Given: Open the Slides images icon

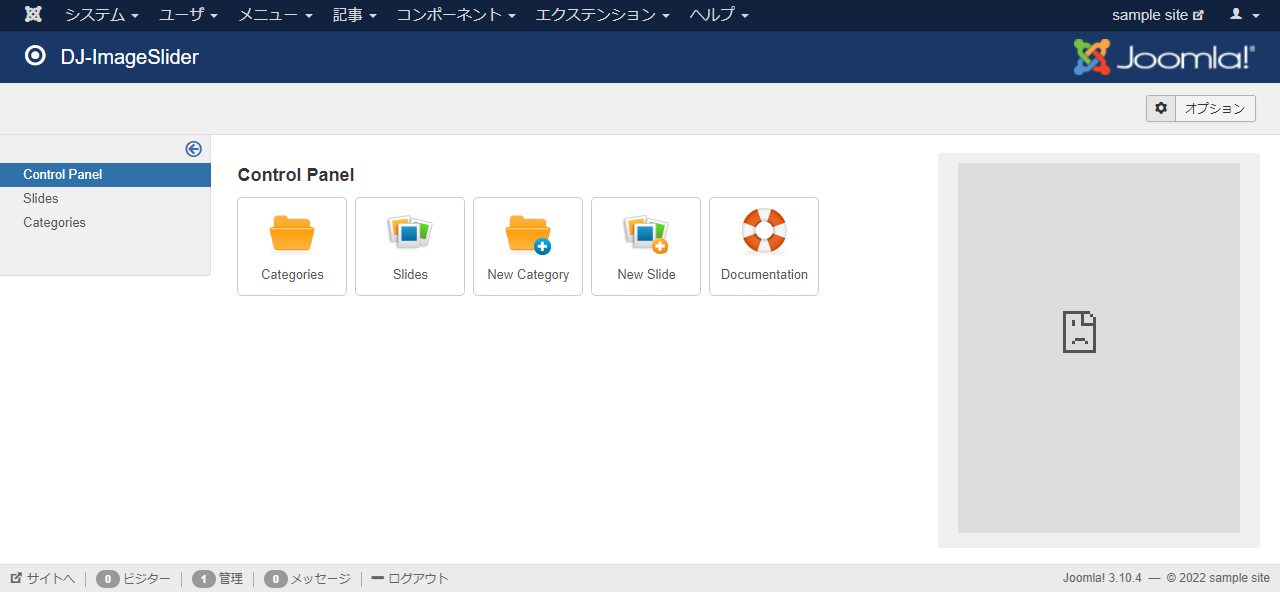Looking at the screenshot, I should (x=410, y=234).
